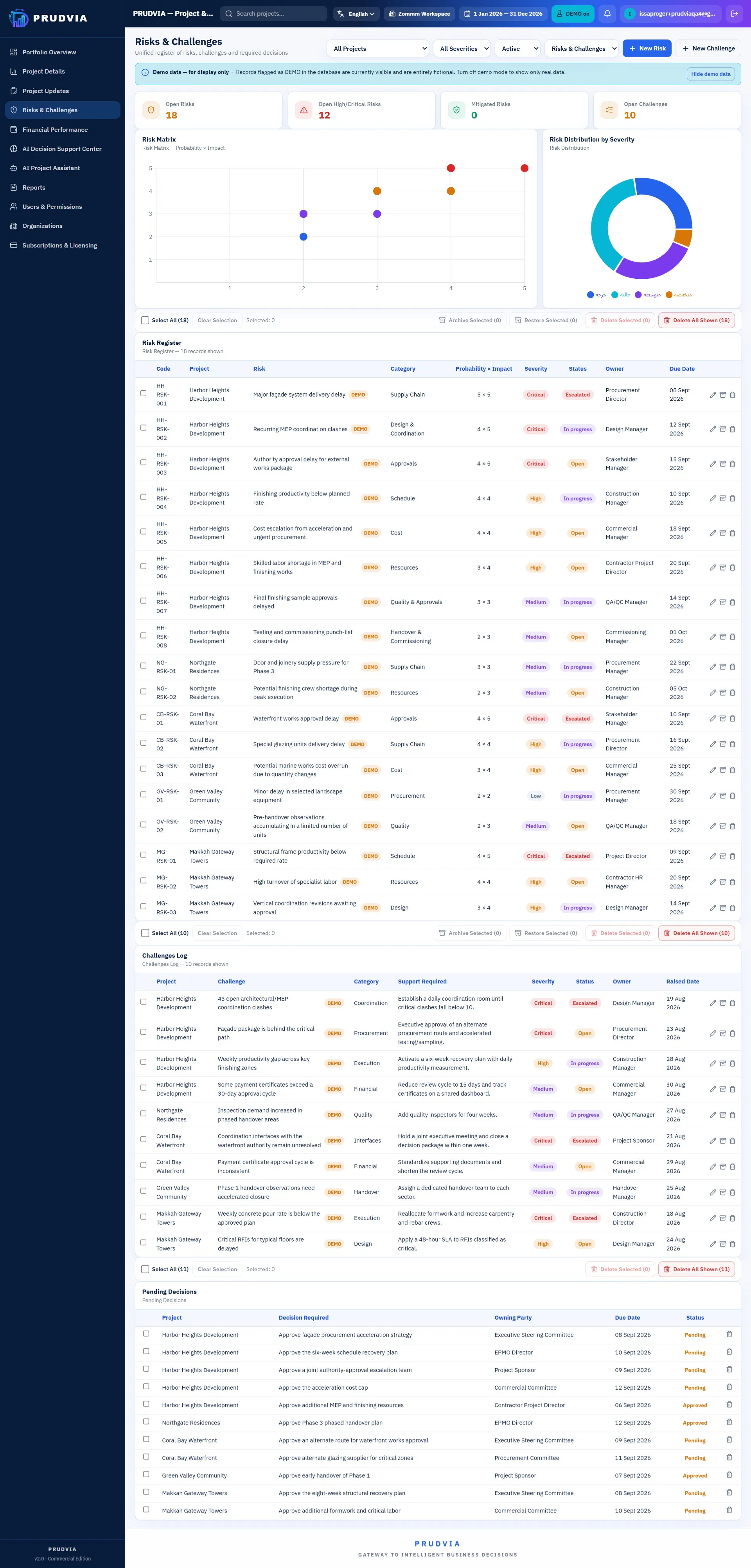Edit risk NG-RSK-01 via pencil icon

pos(713,667)
